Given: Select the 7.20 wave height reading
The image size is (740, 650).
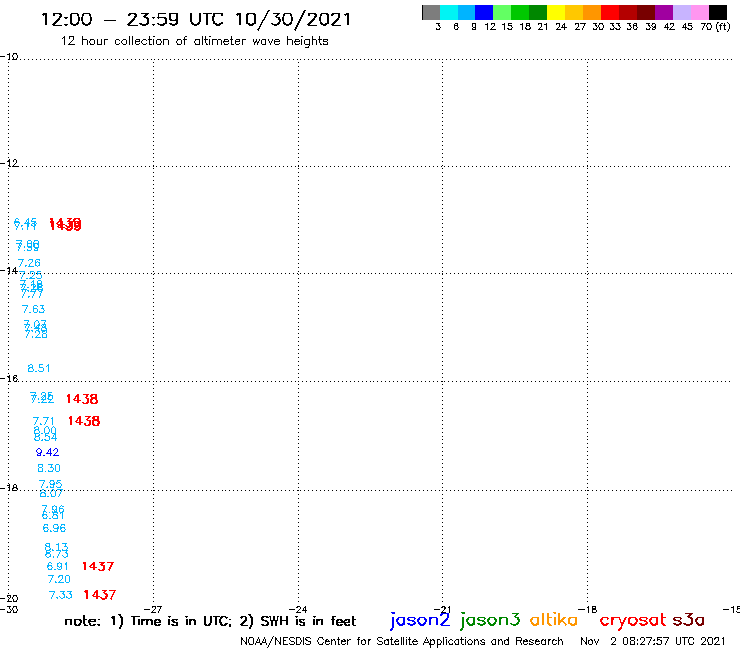Looking at the screenshot, I should tap(59, 579).
